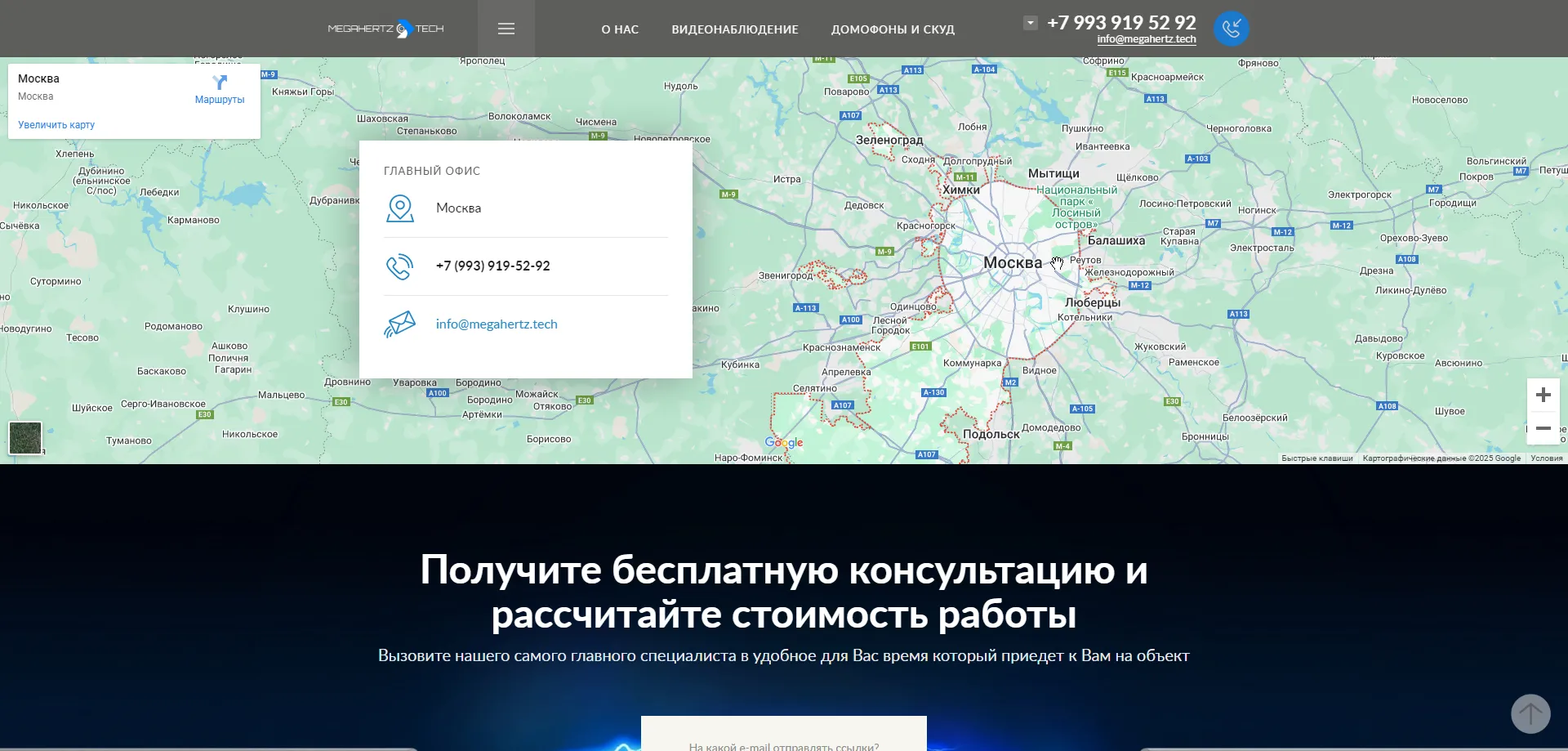Screen dimensions: 1568x751
Task: Zoom out the map with minus button
Action: pos(1543,428)
